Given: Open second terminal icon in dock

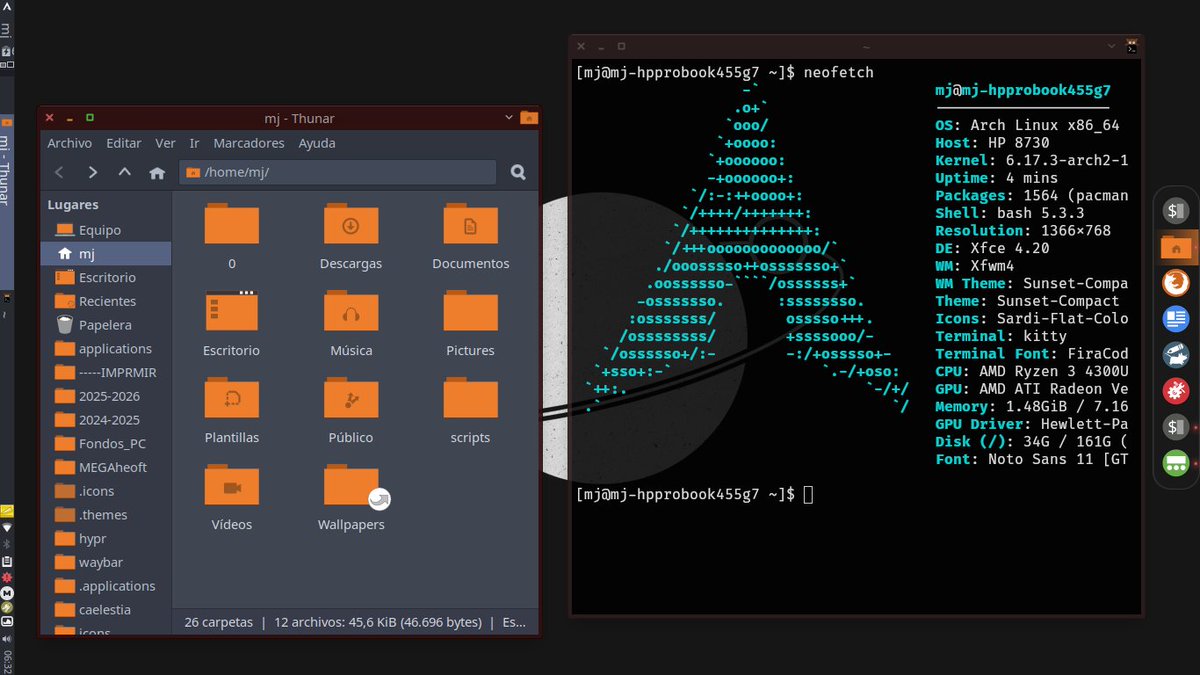Looking at the screenshot, I should (x=1176, y=427).
